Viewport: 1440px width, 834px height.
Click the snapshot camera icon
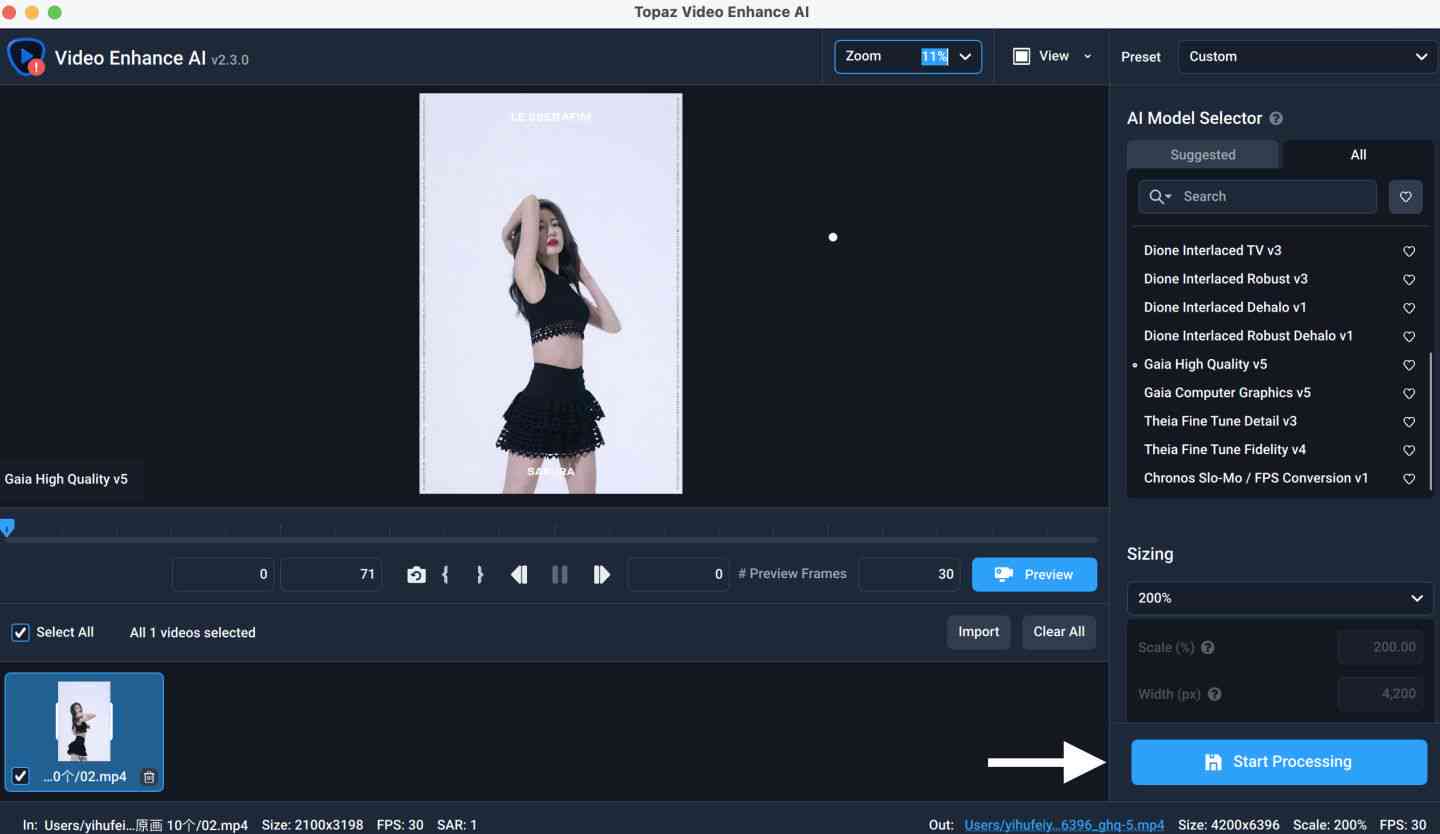pos(416,575)
